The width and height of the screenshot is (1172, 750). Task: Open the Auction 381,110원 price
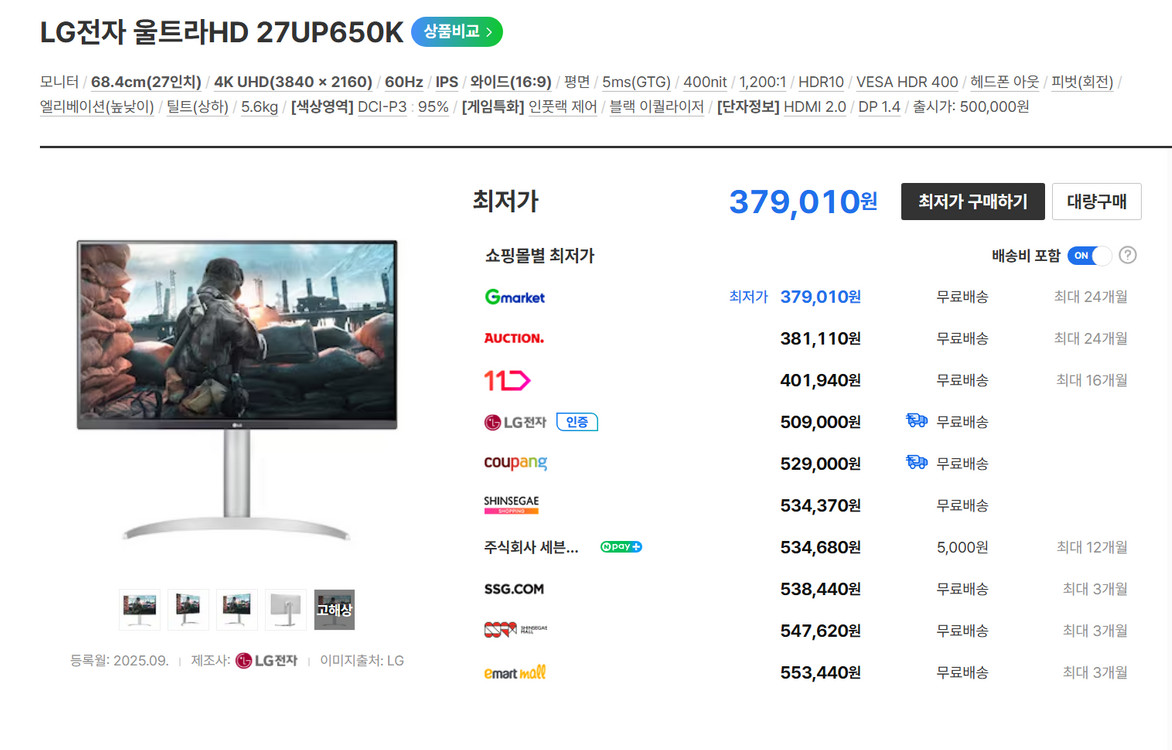[821, 339]
